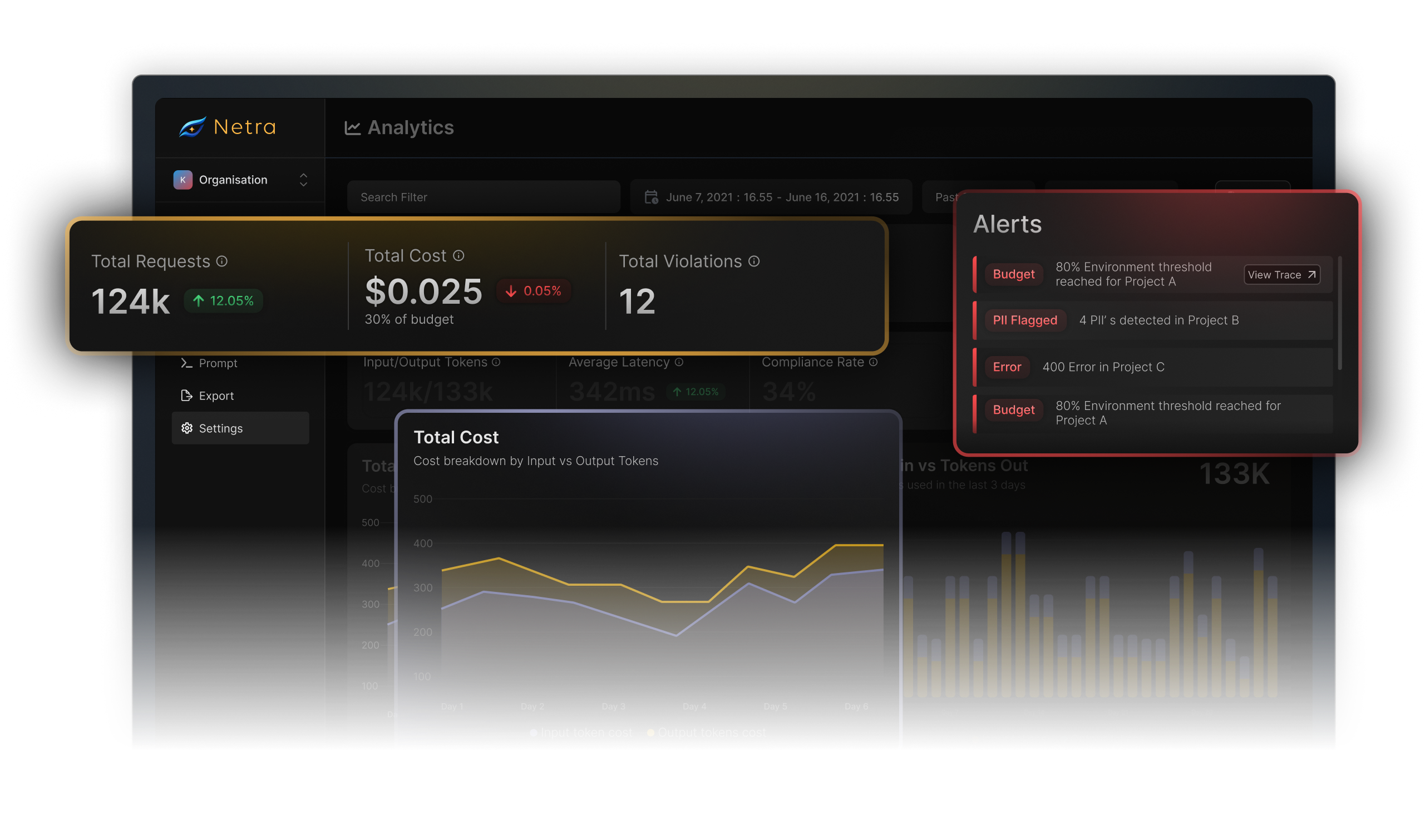Click the 0.05% decrease badge beside $0.025

[533, 291]
